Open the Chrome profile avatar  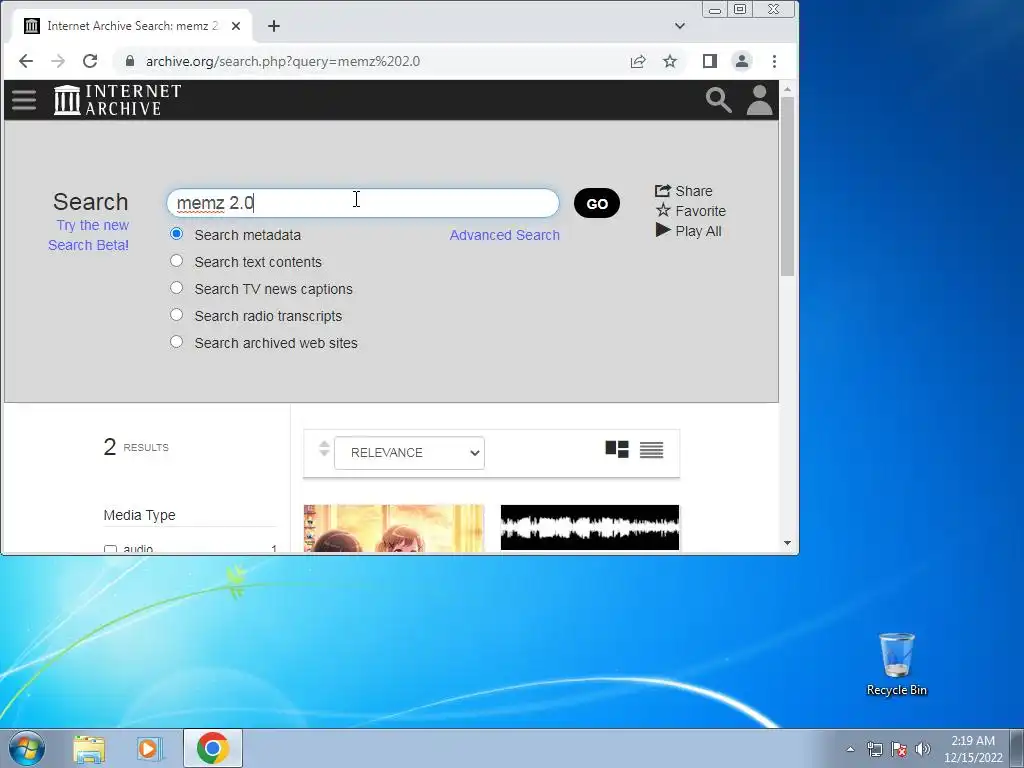coord(742,61)
